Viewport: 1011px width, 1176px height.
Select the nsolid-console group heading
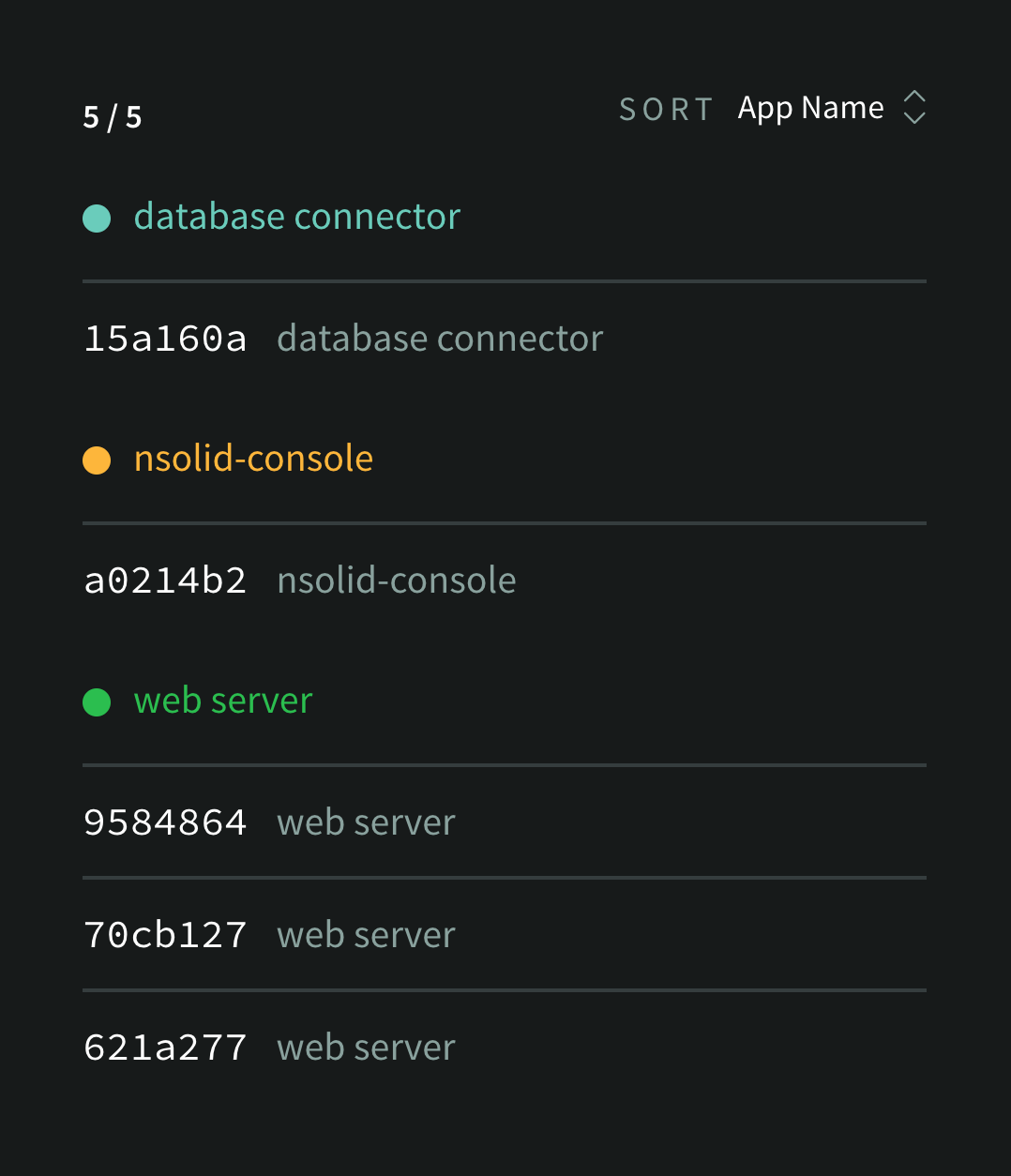[x=253, y=460]
